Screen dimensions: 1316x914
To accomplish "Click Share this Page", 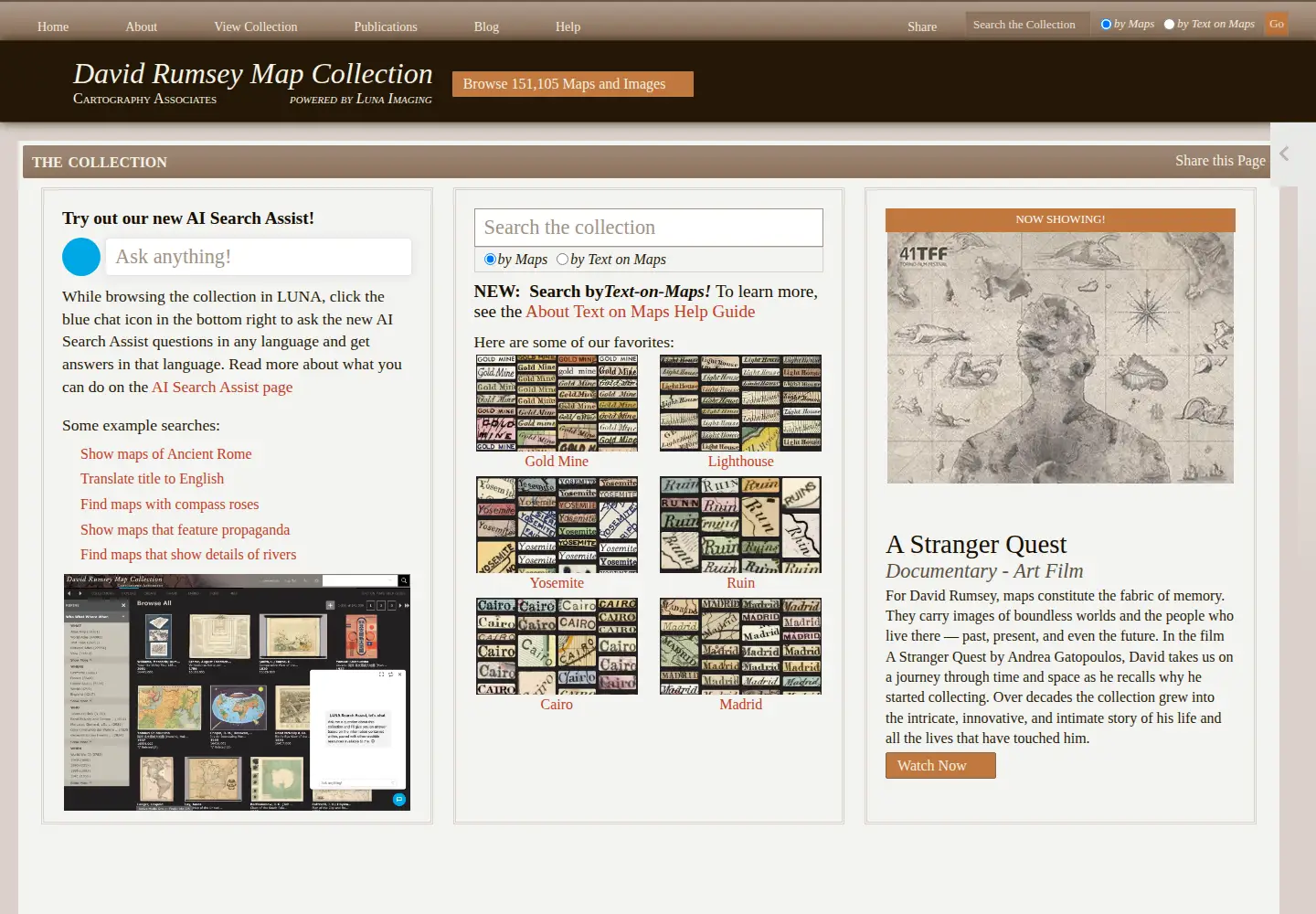I will click(1220, 161).
